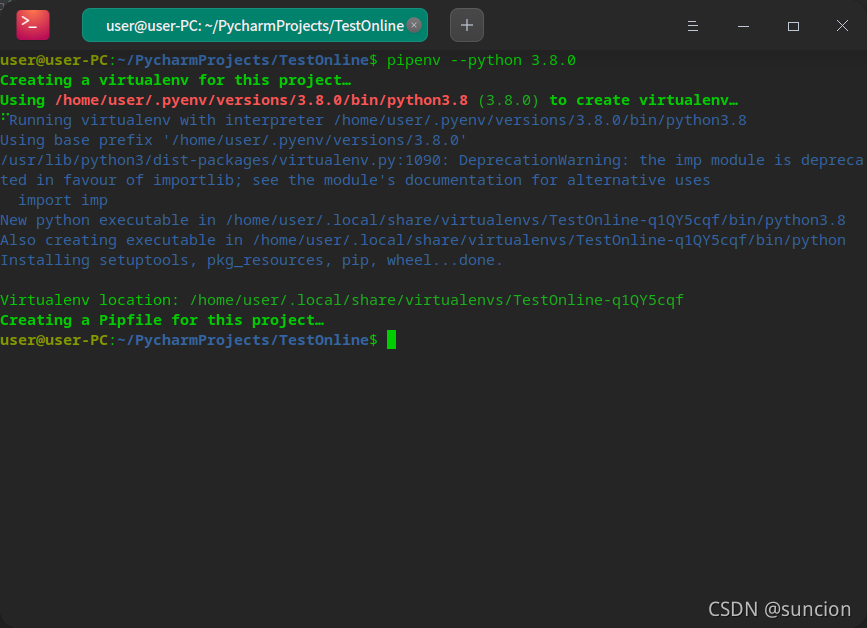This screenshot has height=628, width=867.
Task: Click 'Creating a Pipfile for this project' line
Action: 162,320
